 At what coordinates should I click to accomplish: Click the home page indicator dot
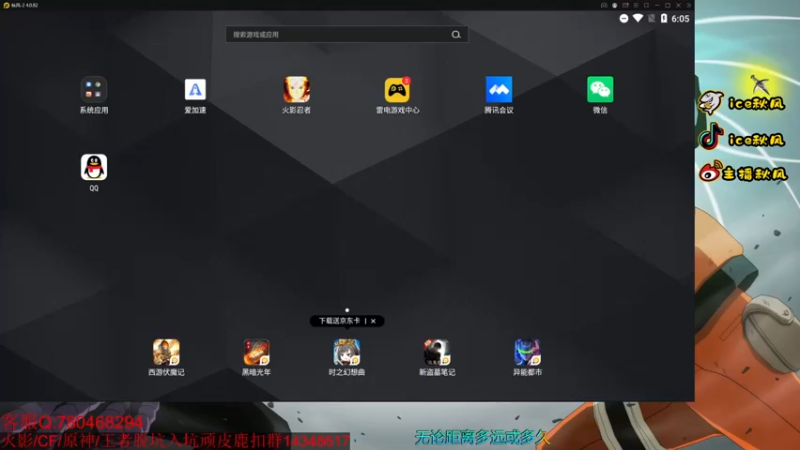(x=347, y=310)
